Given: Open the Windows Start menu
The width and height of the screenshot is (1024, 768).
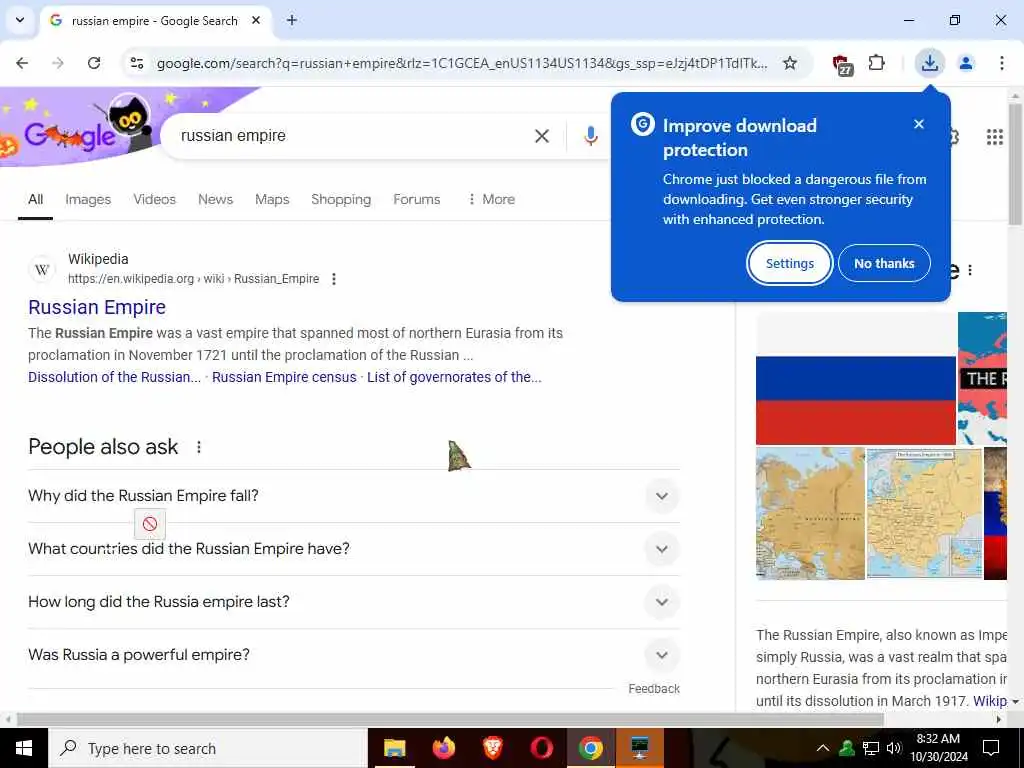Looking at the screenshot, I should coord(24,748).
